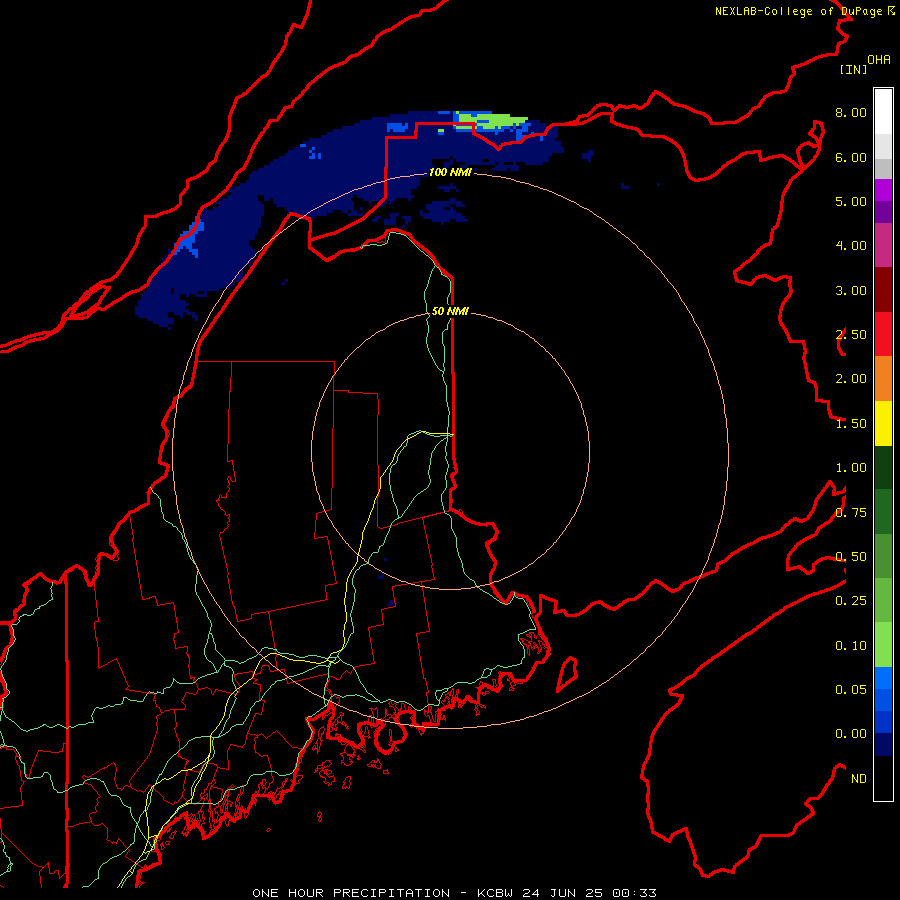This screenshot has height=900, width=900.
Task: Click the 100 NMI range ring label
Action: coord(450,172)
